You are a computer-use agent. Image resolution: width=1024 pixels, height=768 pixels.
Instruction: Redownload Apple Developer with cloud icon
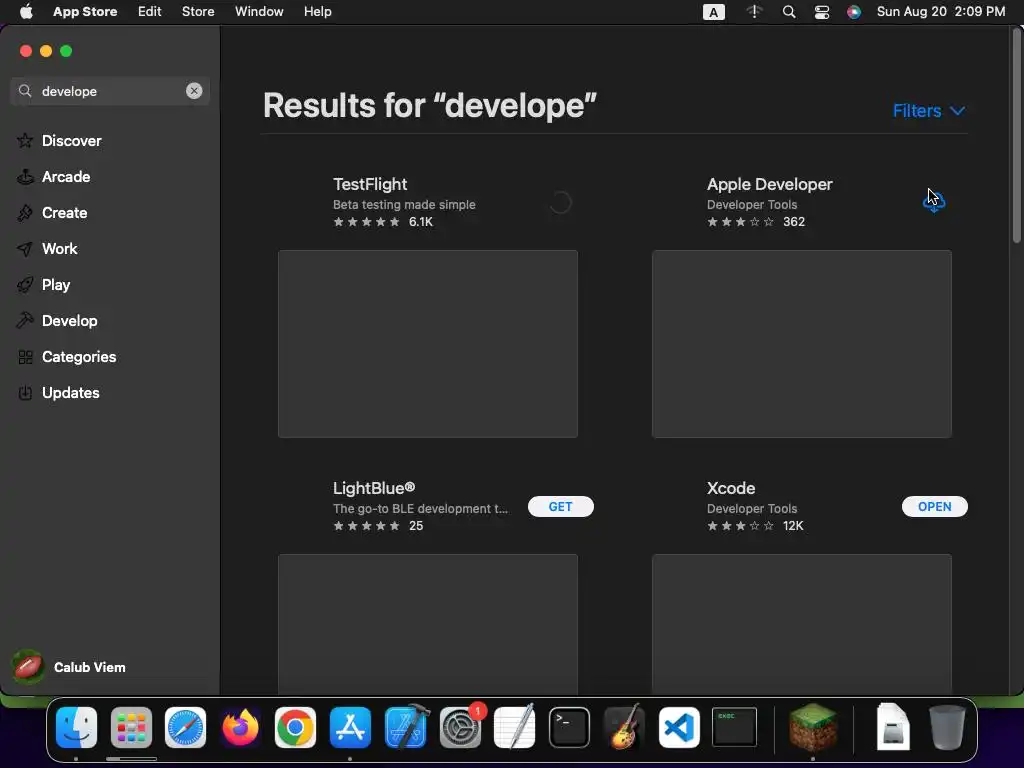coord(934,202)
